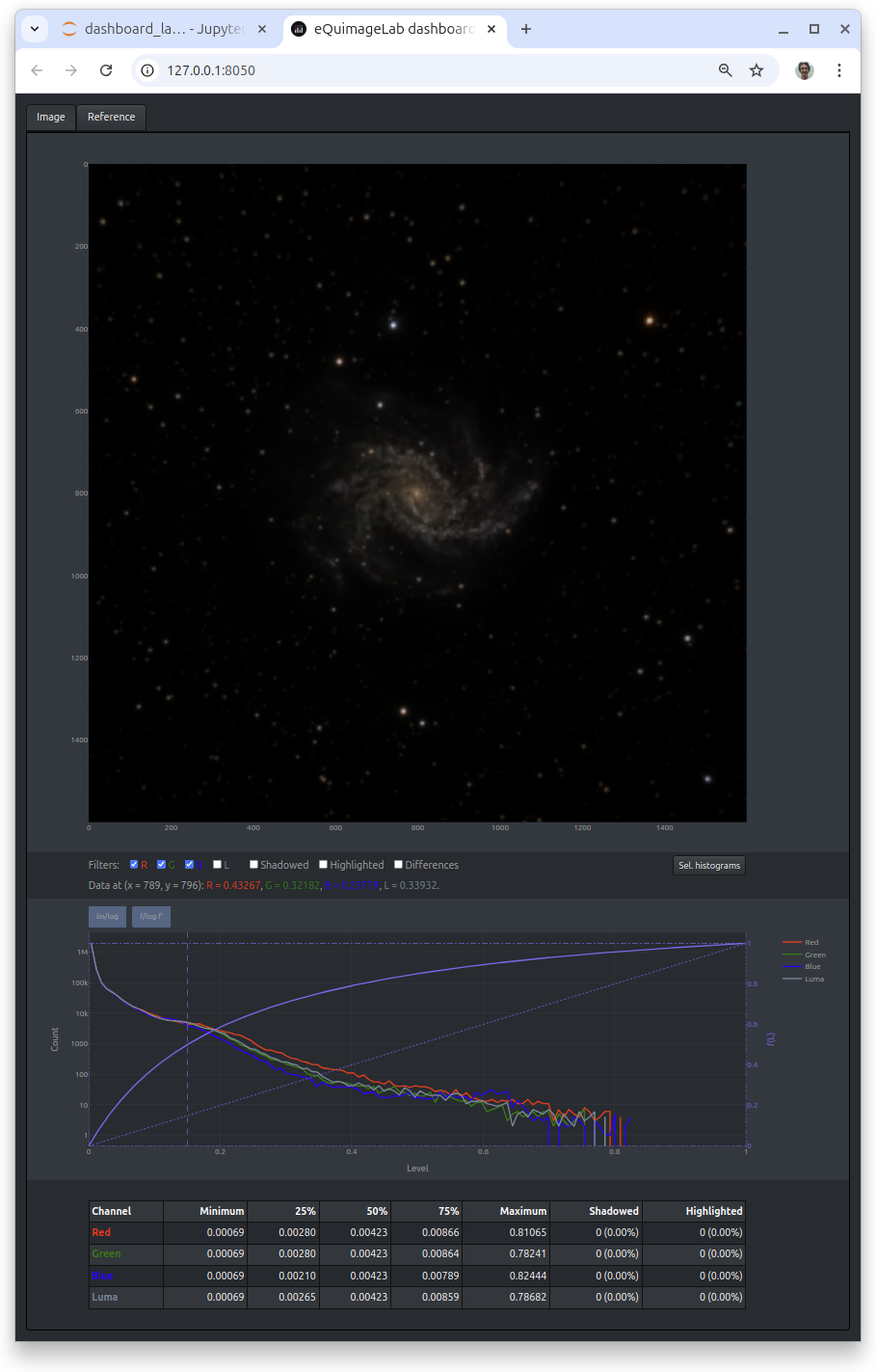Click the Sel. histograms button
The height and width of the screenshot is (1372, 876).
709,865
